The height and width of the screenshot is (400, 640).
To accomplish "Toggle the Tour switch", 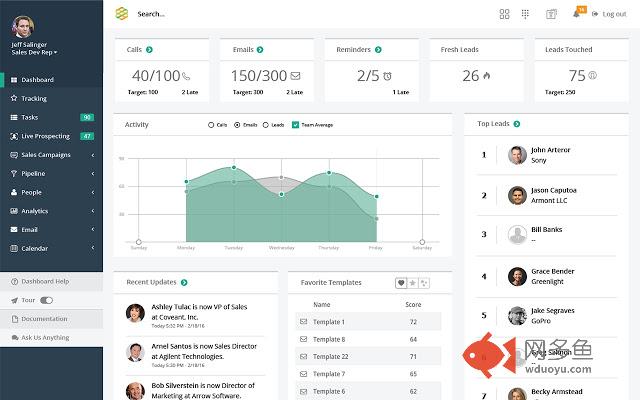I will point(47,300).
